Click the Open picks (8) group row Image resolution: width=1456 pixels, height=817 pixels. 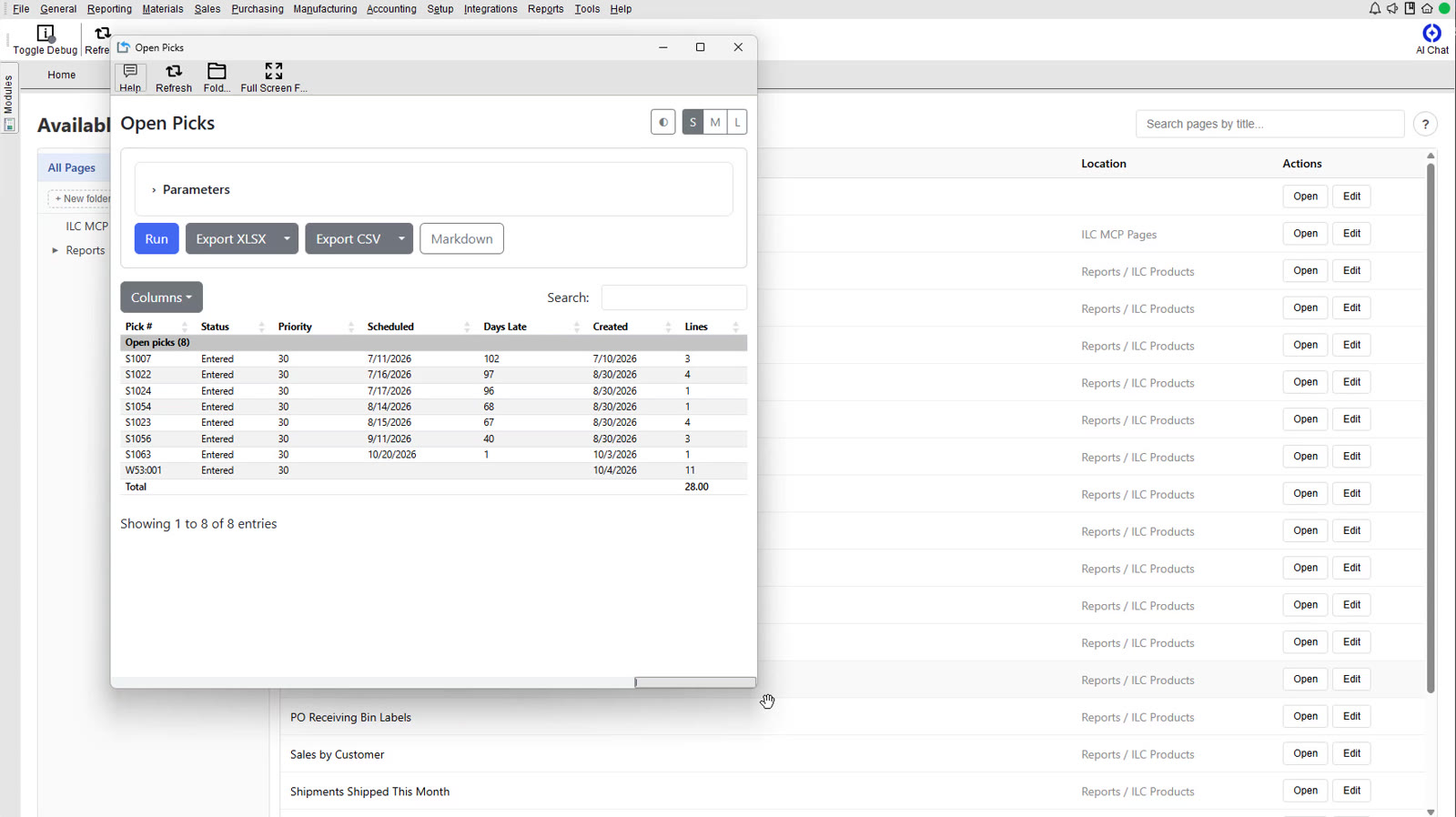433,343
